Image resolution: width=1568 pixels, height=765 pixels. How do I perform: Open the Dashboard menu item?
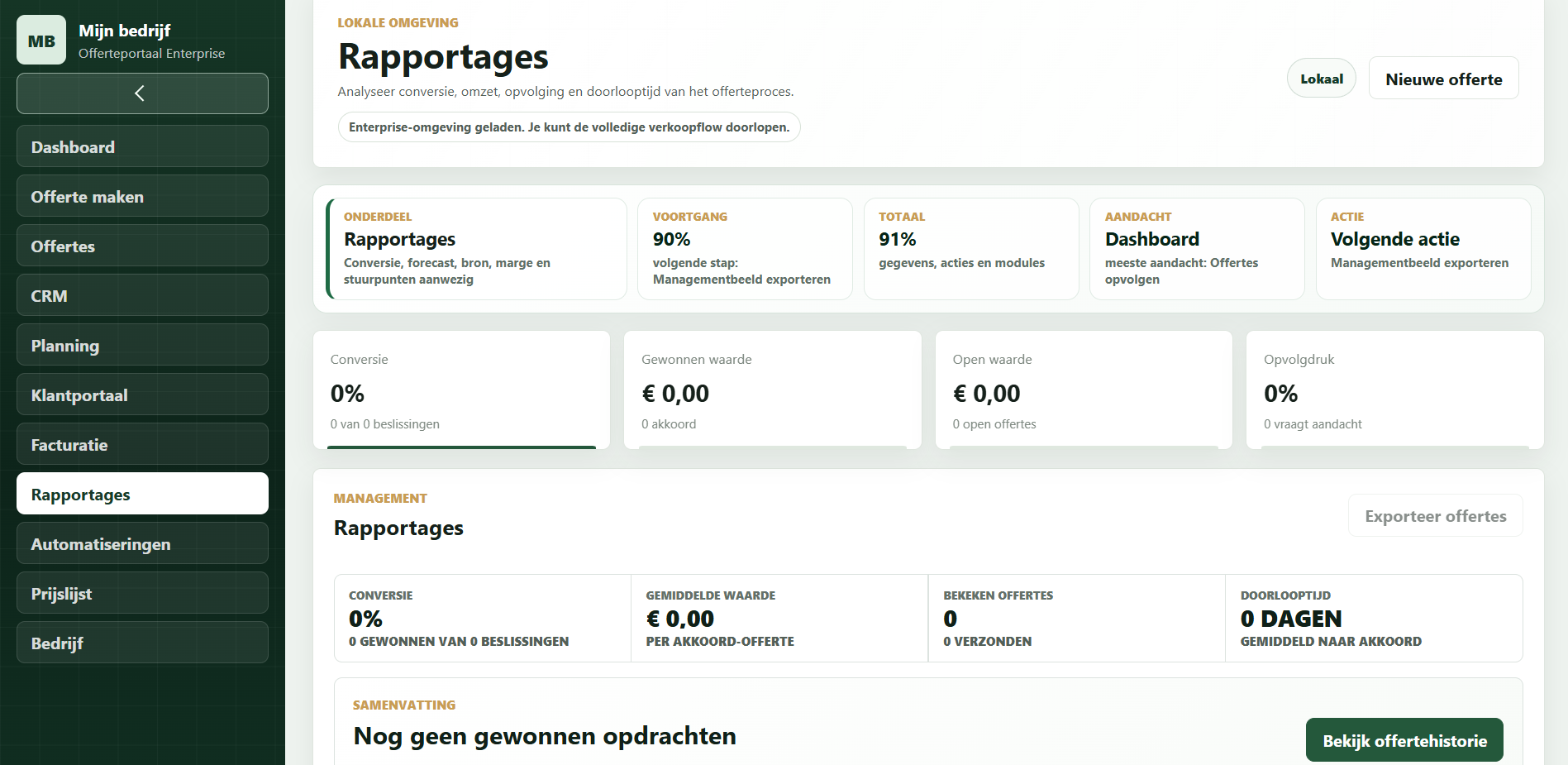click(x=142, y=146)
